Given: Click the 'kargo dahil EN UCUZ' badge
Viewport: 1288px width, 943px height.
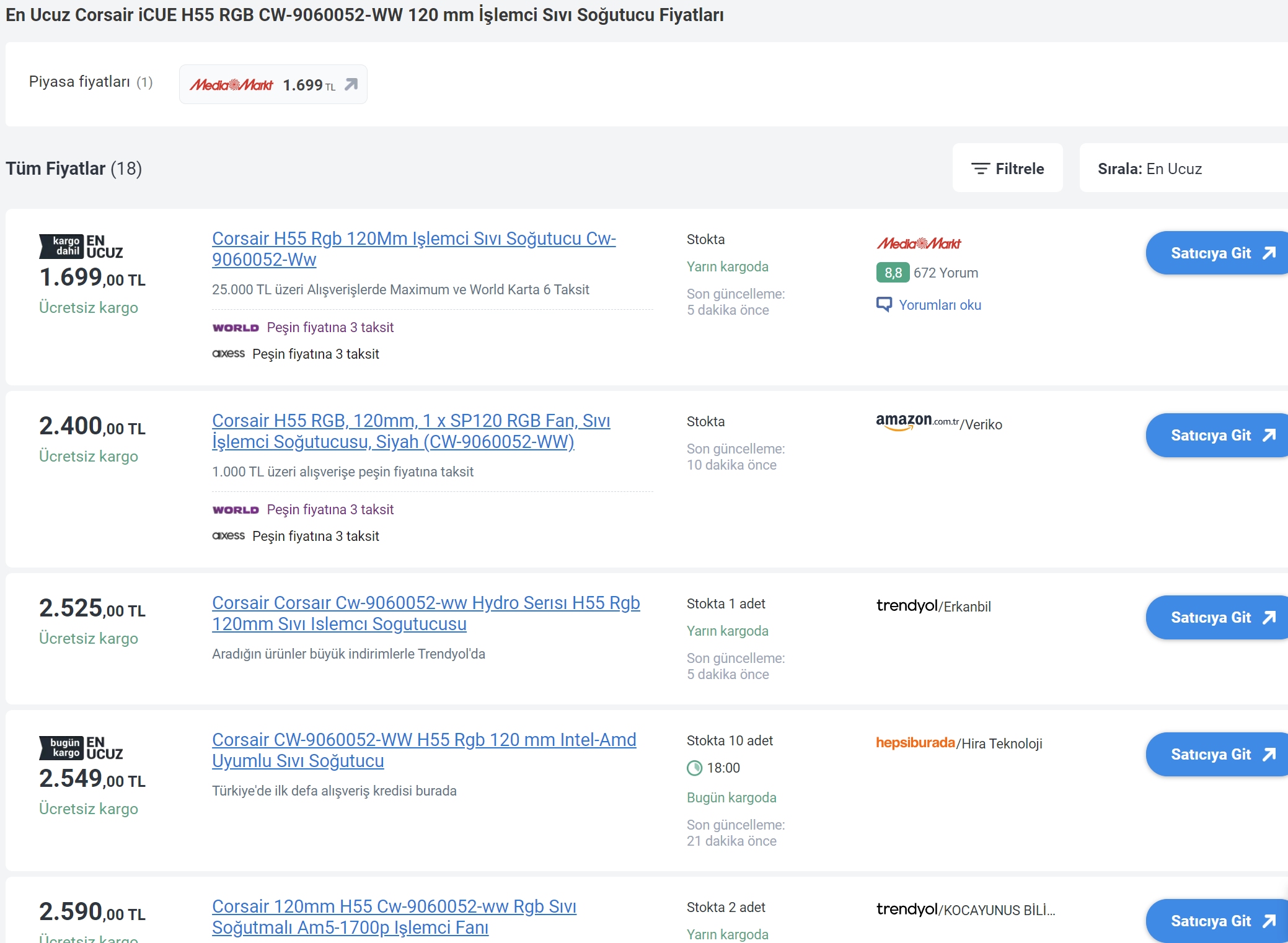Looking at the screenshot, I should coord(81,247).
